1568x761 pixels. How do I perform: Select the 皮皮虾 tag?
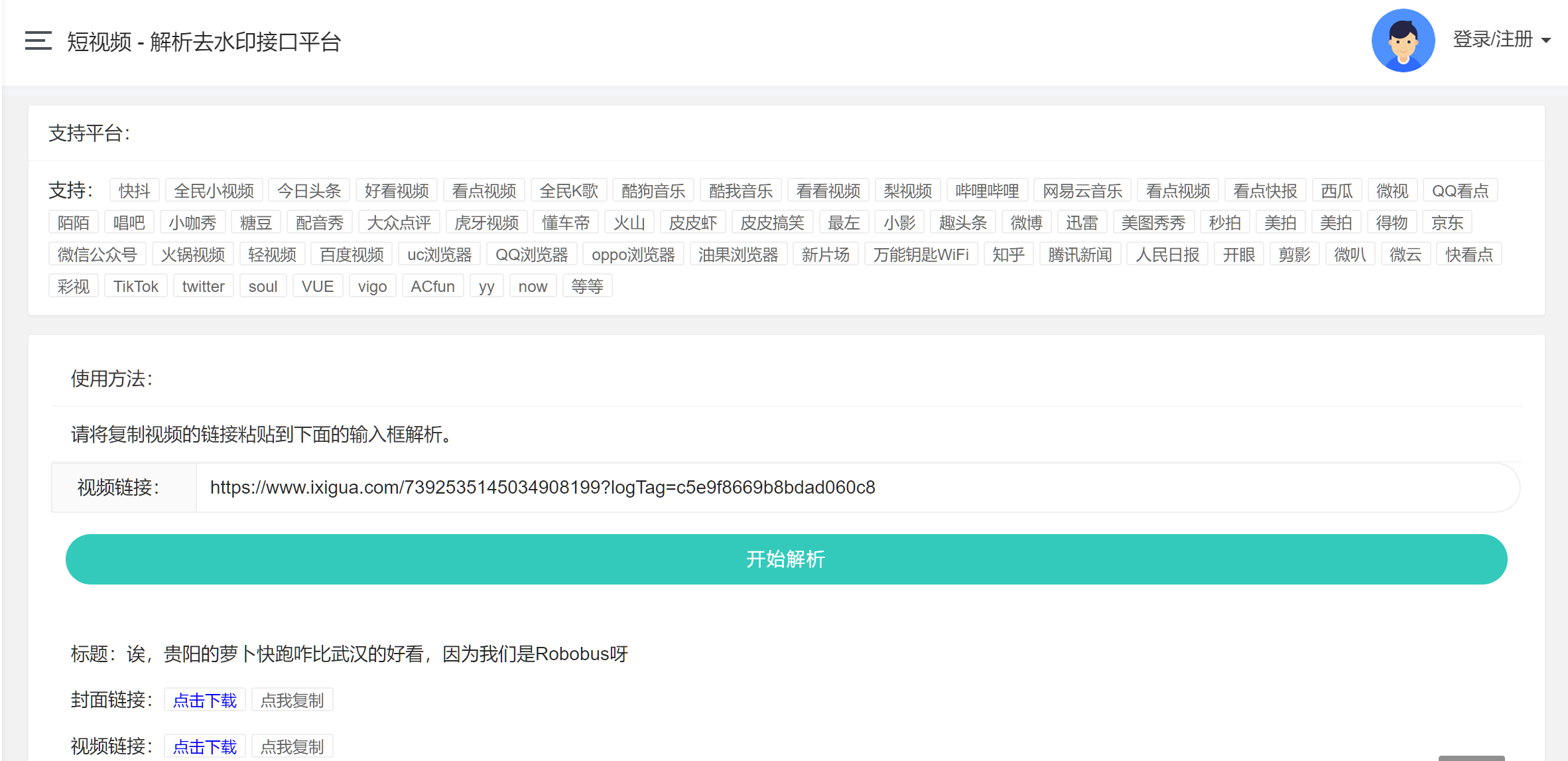coord(694,222)
